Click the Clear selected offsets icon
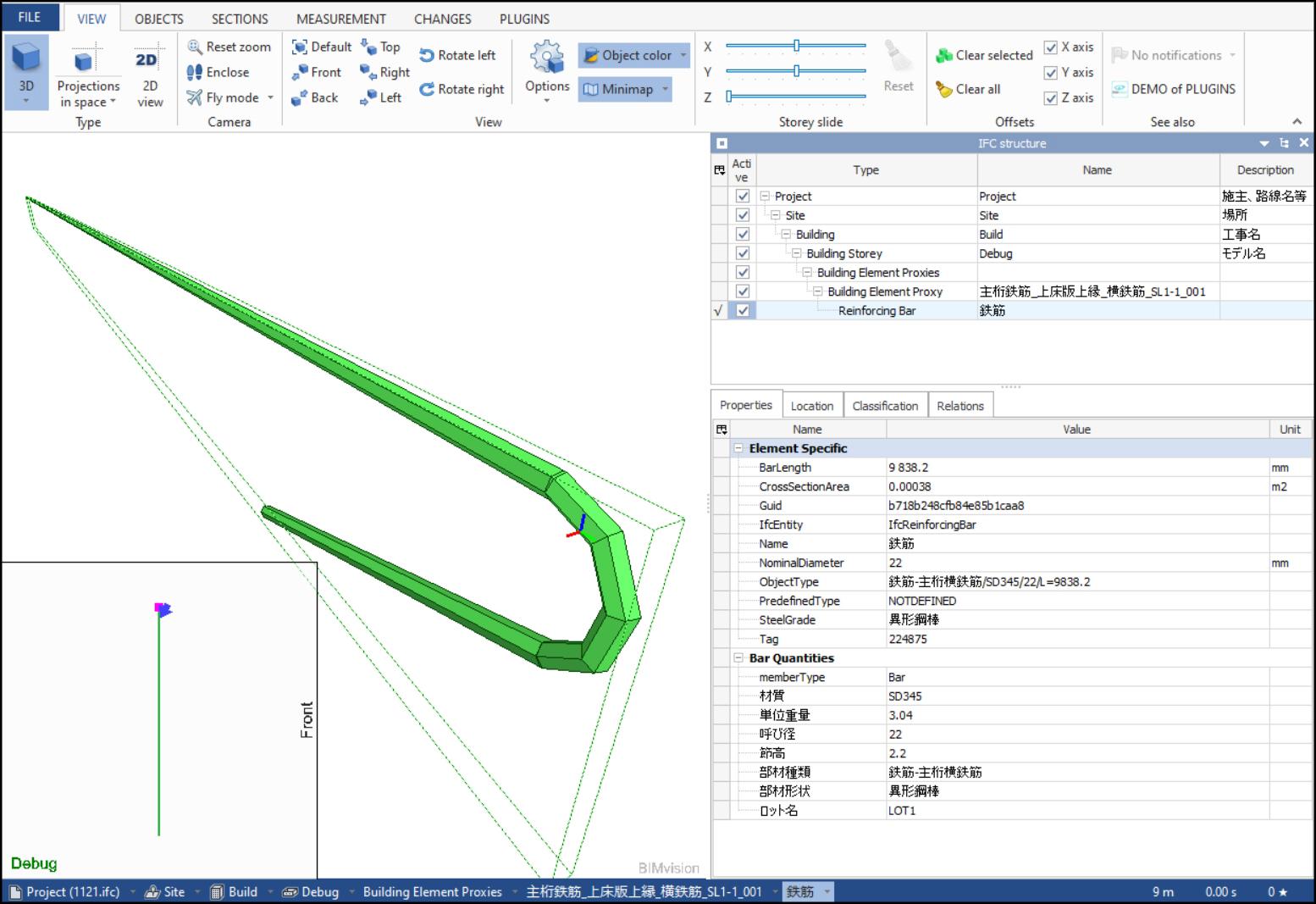The height and width of the screenshot is (904, 1316). tap(944, 56)
